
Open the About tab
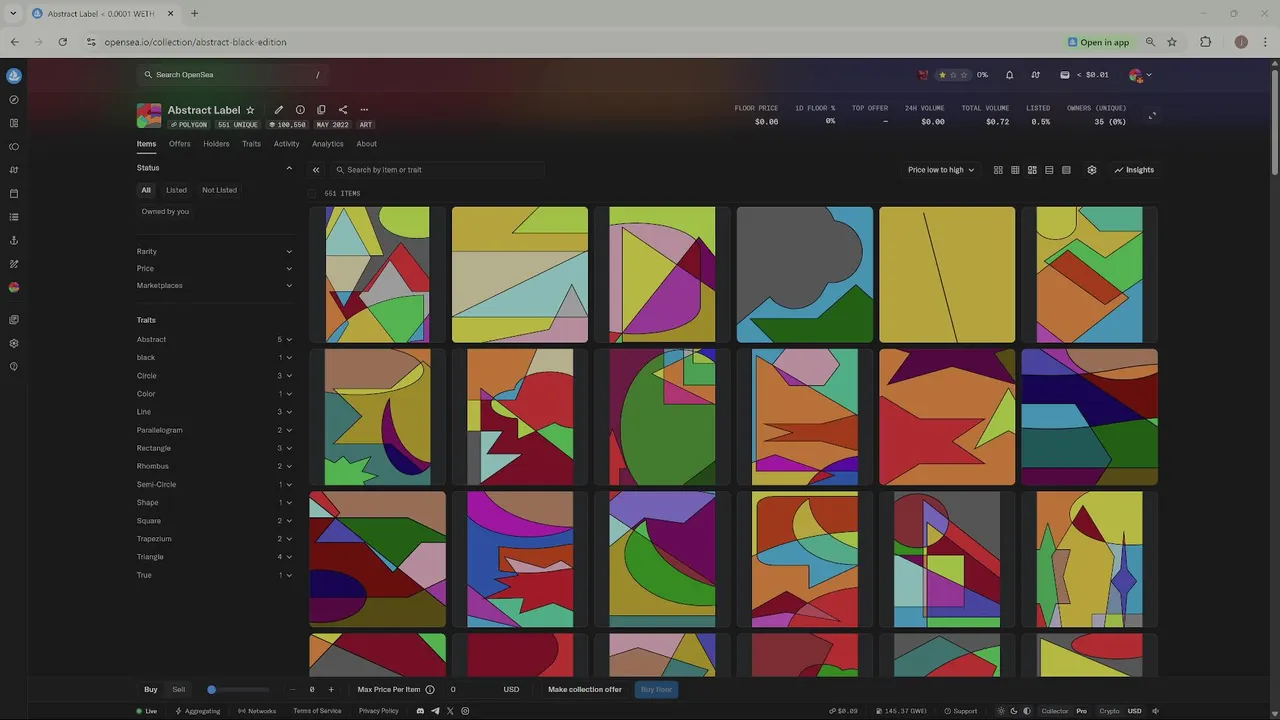point(366,144)
